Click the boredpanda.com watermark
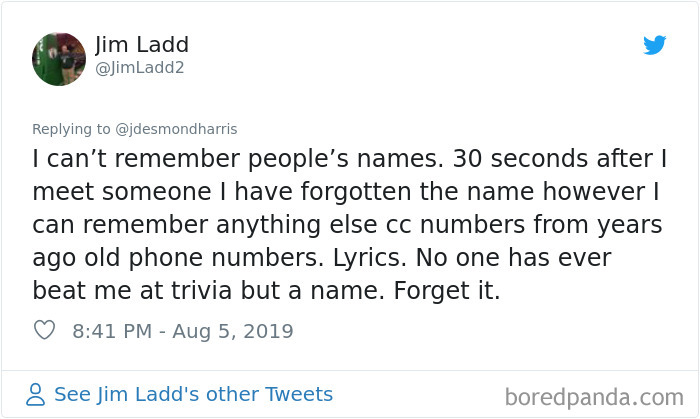Screen dimensions: 700x419 point(593,396)
